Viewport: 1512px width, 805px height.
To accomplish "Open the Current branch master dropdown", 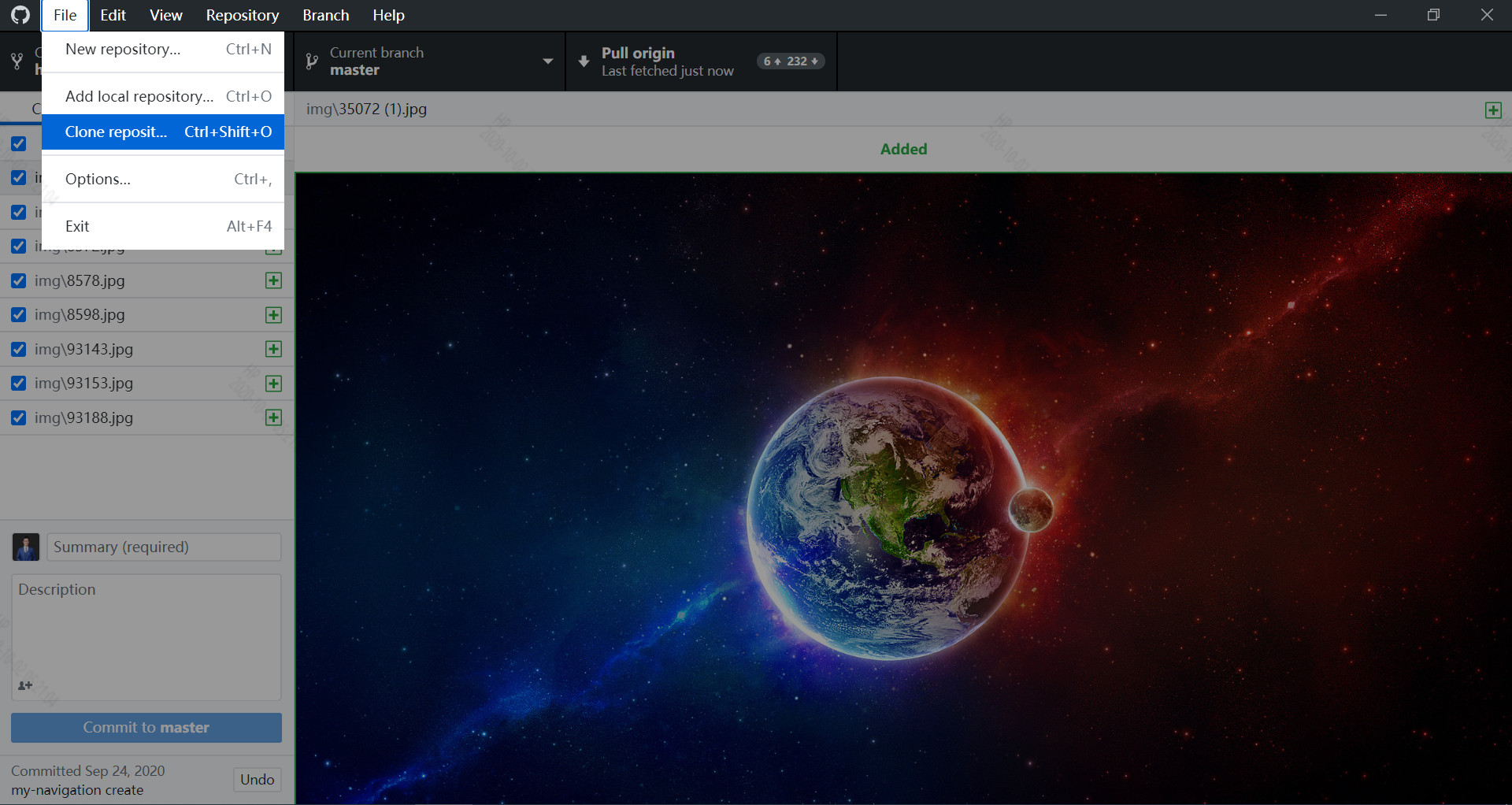I will click(430, 61).
